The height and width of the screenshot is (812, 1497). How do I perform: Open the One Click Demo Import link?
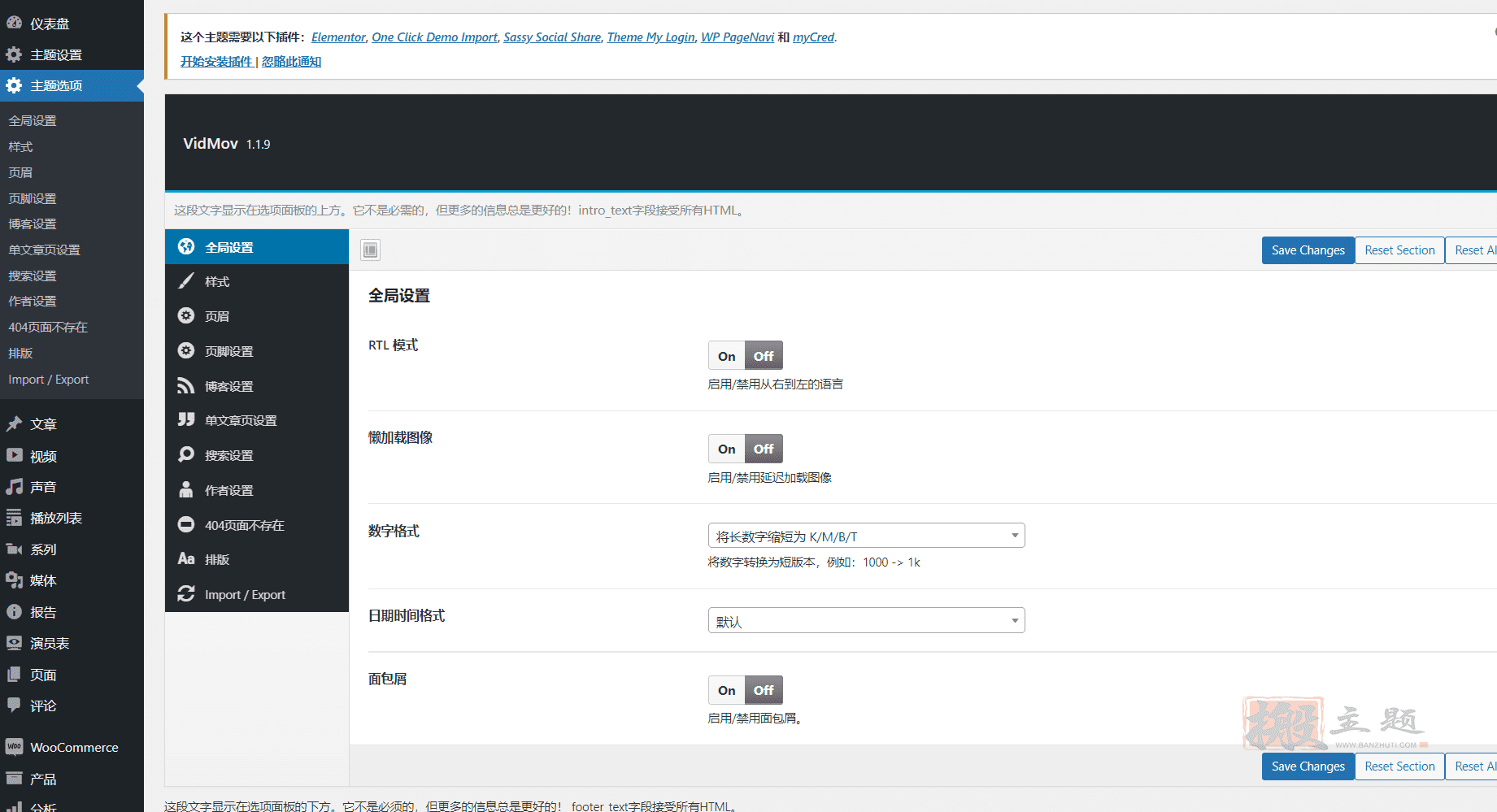[434, 37]
